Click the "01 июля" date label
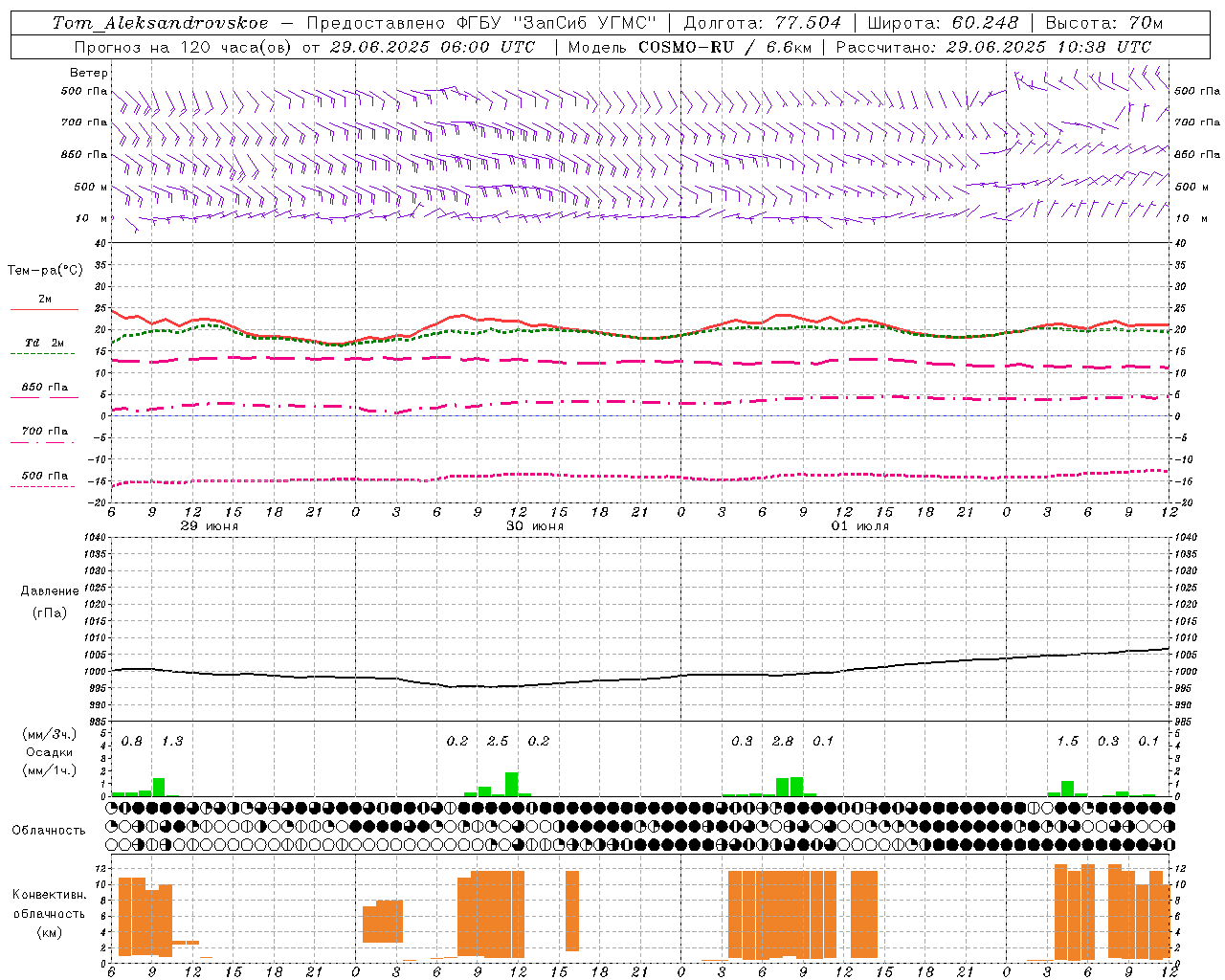Image resolution: width=1225 pixels, height=980 pixels. [859, 526]
